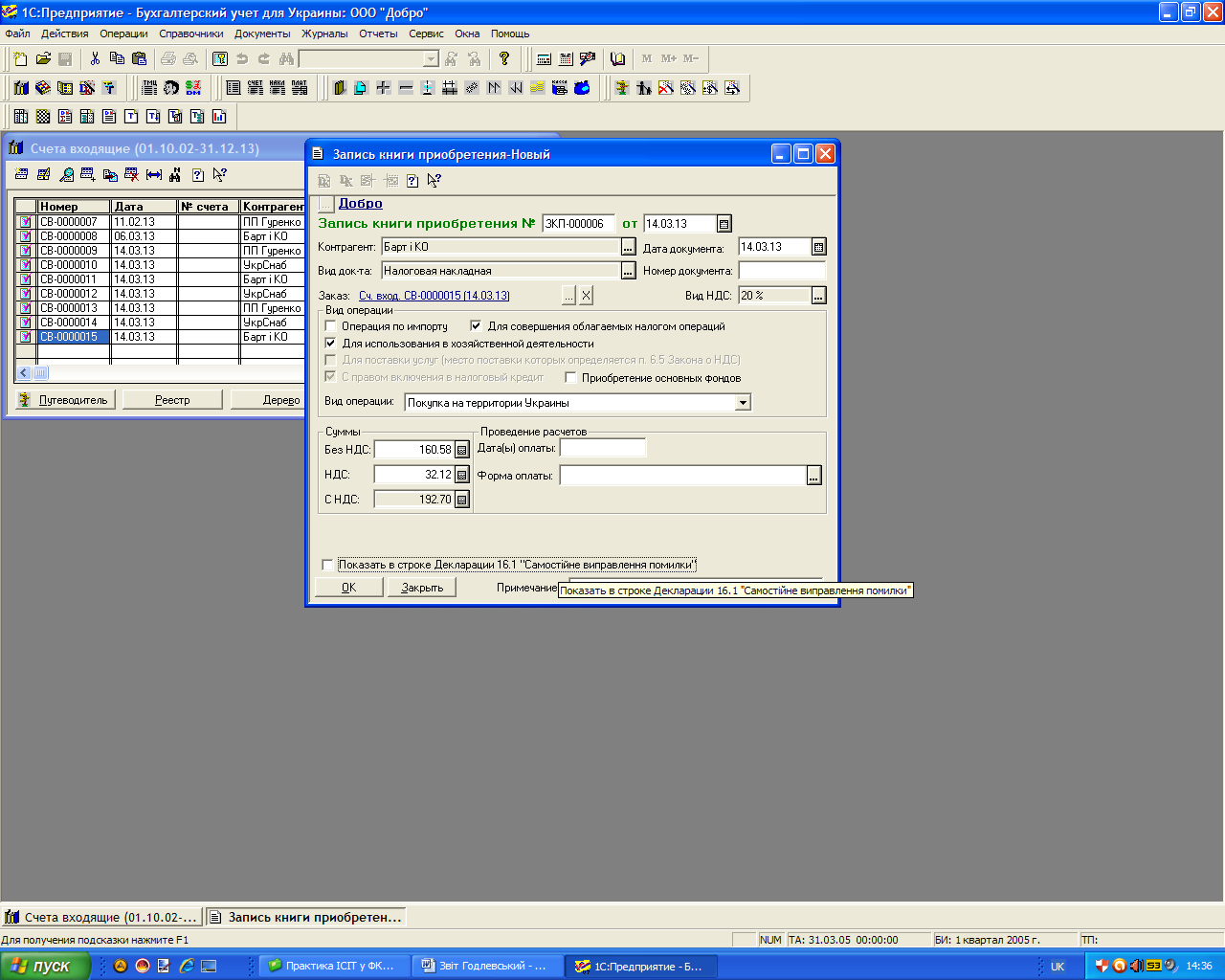Click the yellow question mark Help icon
Image resolution: width=1225 pixels, height=980 pixels.
click(x=504, y=58)
